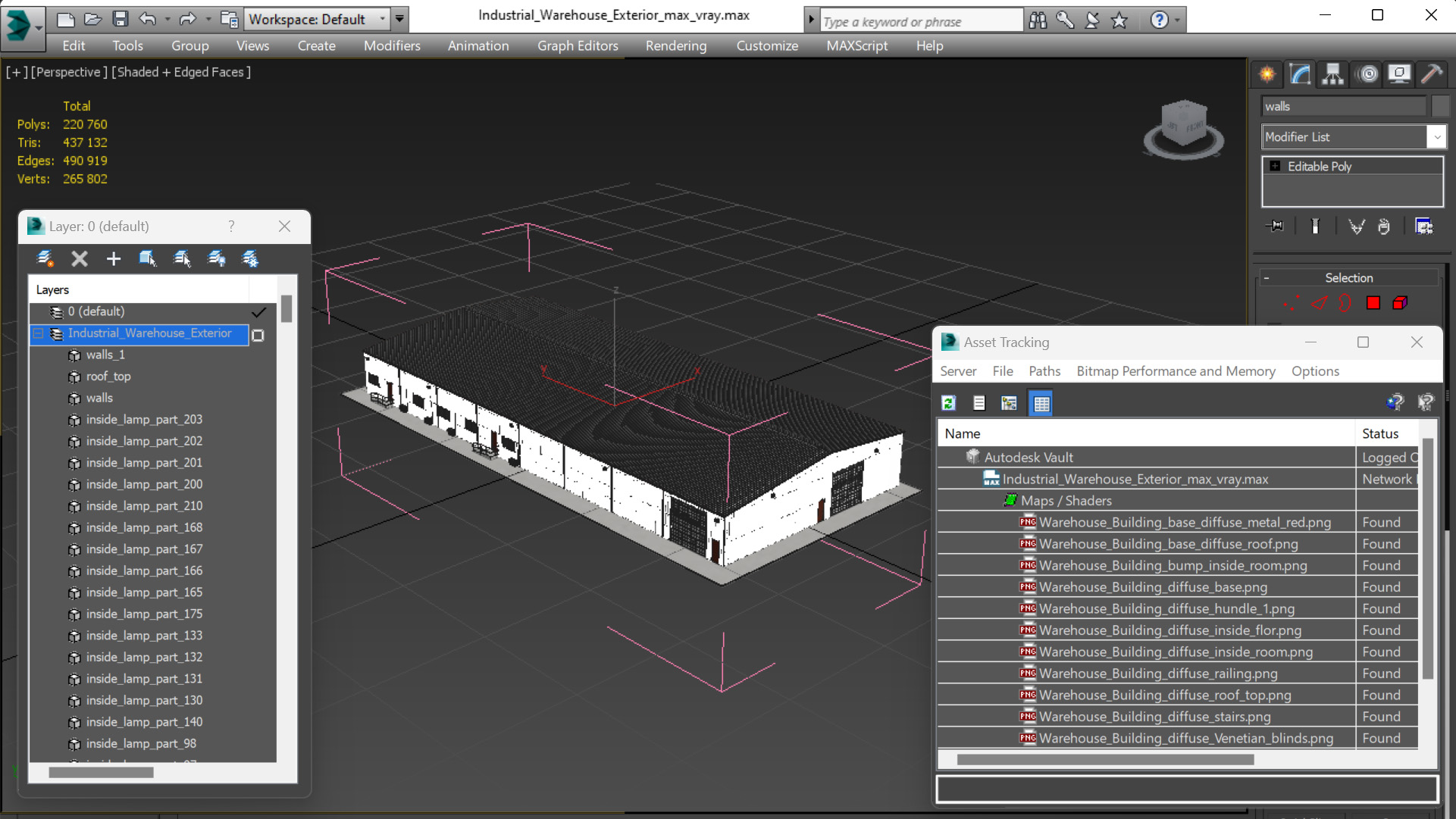Switch Asset Tracking to table view
Screen dimensions: 1456x819
(1041, 403)
